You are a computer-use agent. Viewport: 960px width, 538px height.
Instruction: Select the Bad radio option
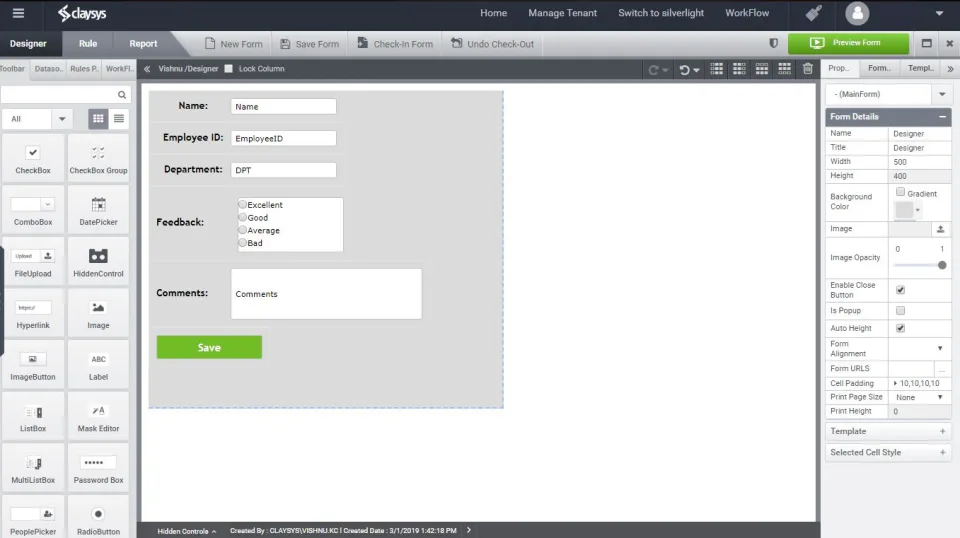pyautogui.click(x=242, y=243)
